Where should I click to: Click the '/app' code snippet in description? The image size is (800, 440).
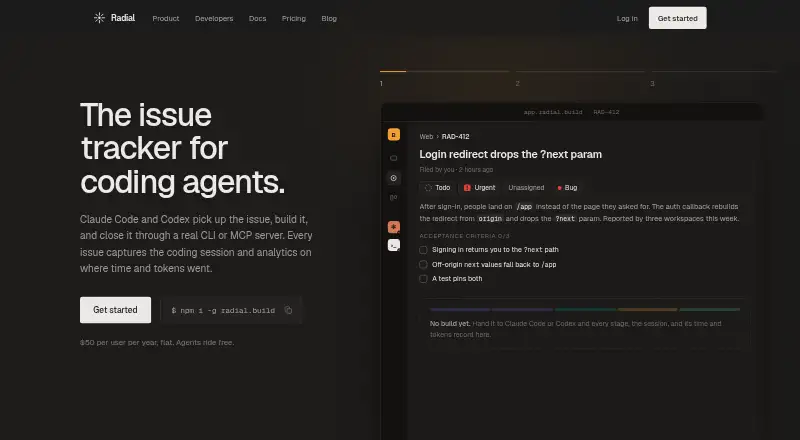pos(524,207)
